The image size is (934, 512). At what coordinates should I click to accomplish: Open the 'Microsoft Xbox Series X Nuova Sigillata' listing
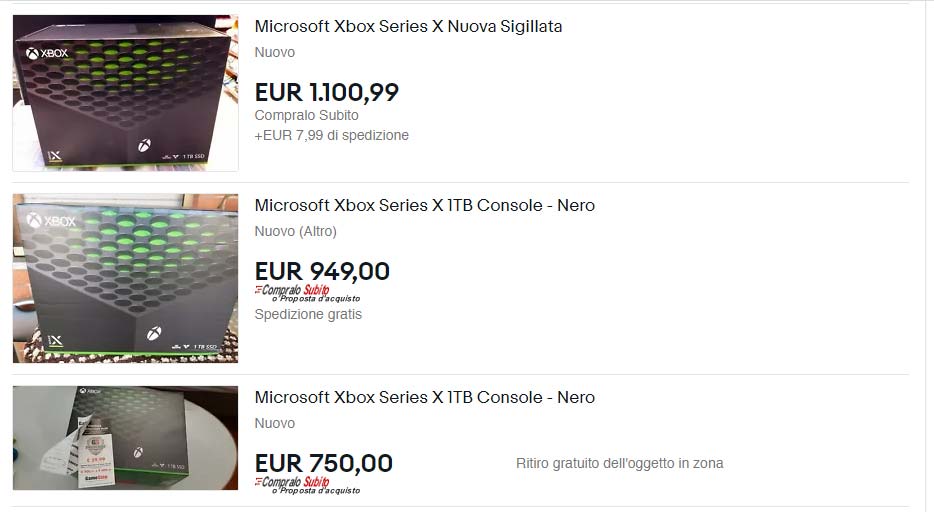tap(408, 26)
